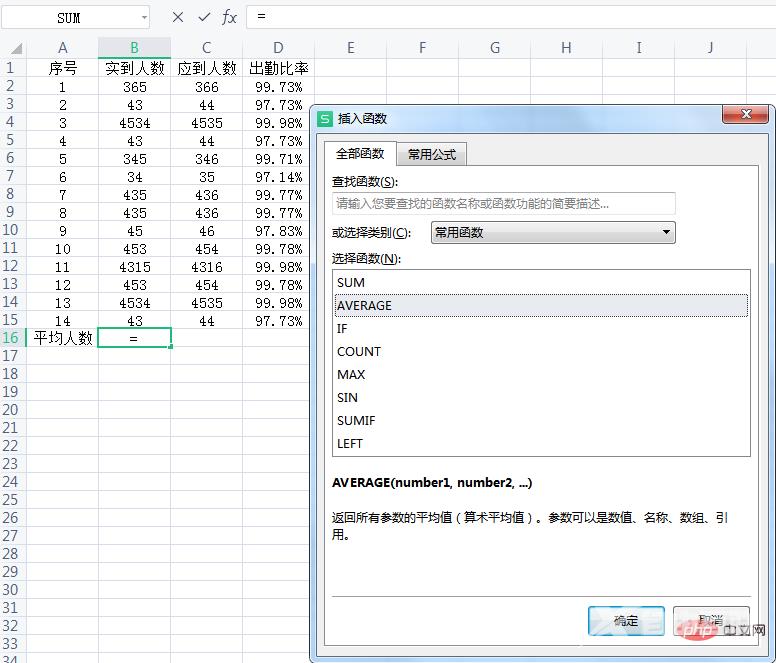Click the fx insert function icon

tap(229, 17)
